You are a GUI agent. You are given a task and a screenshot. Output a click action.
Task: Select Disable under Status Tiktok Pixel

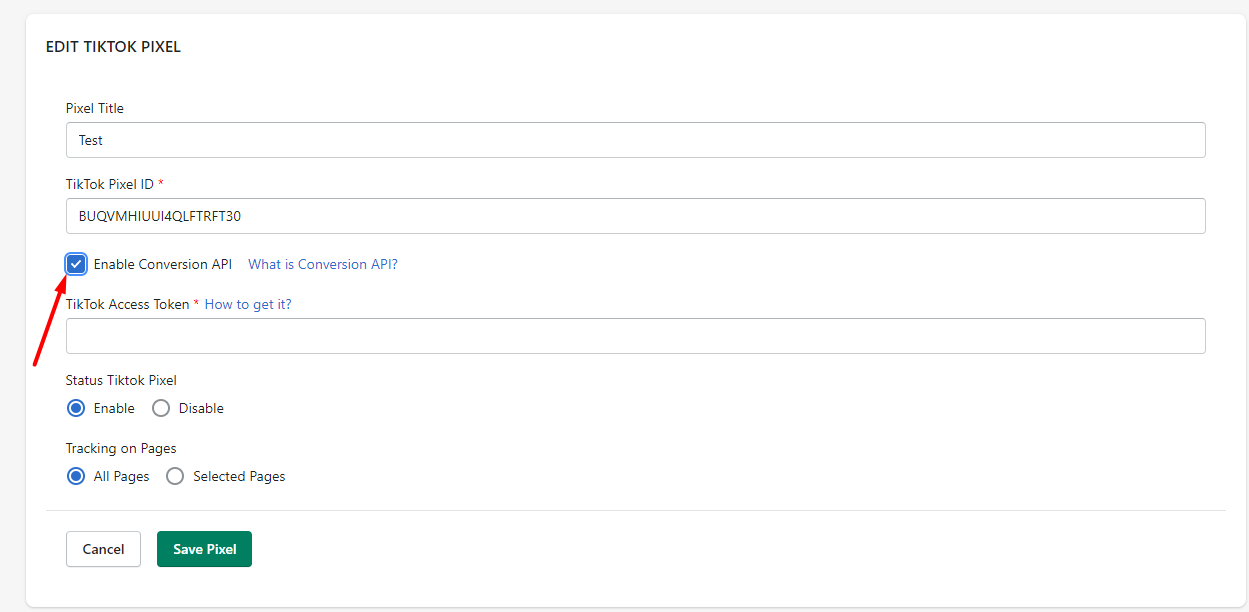(161, 408)
